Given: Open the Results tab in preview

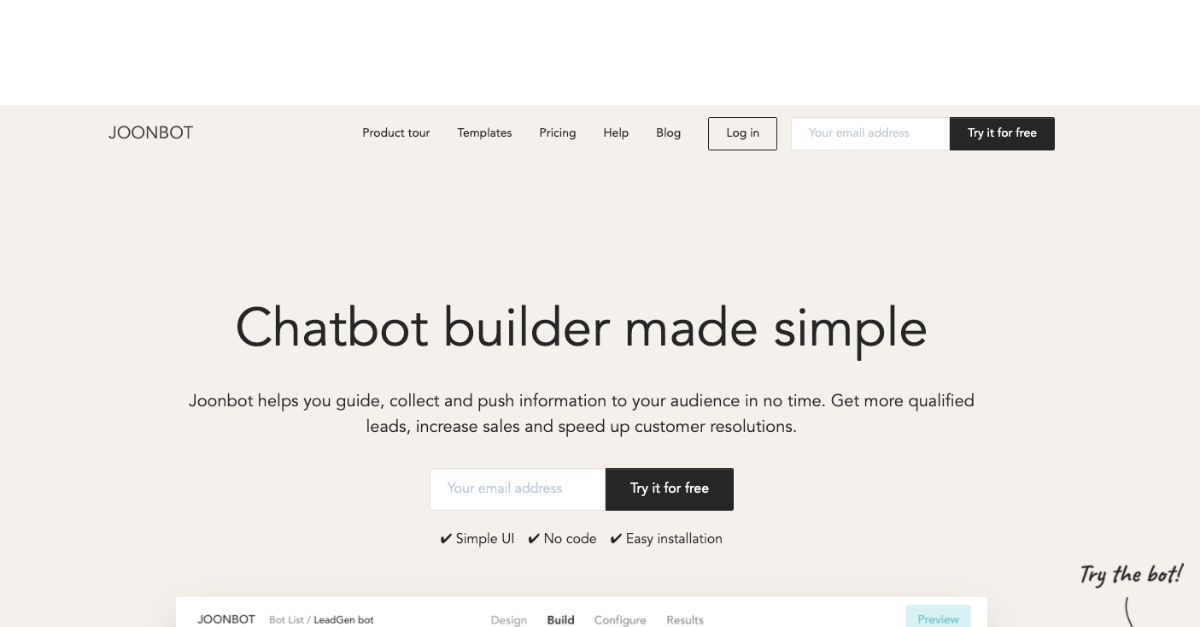Looking at the screenshot, I should click(x=685, y=620).
